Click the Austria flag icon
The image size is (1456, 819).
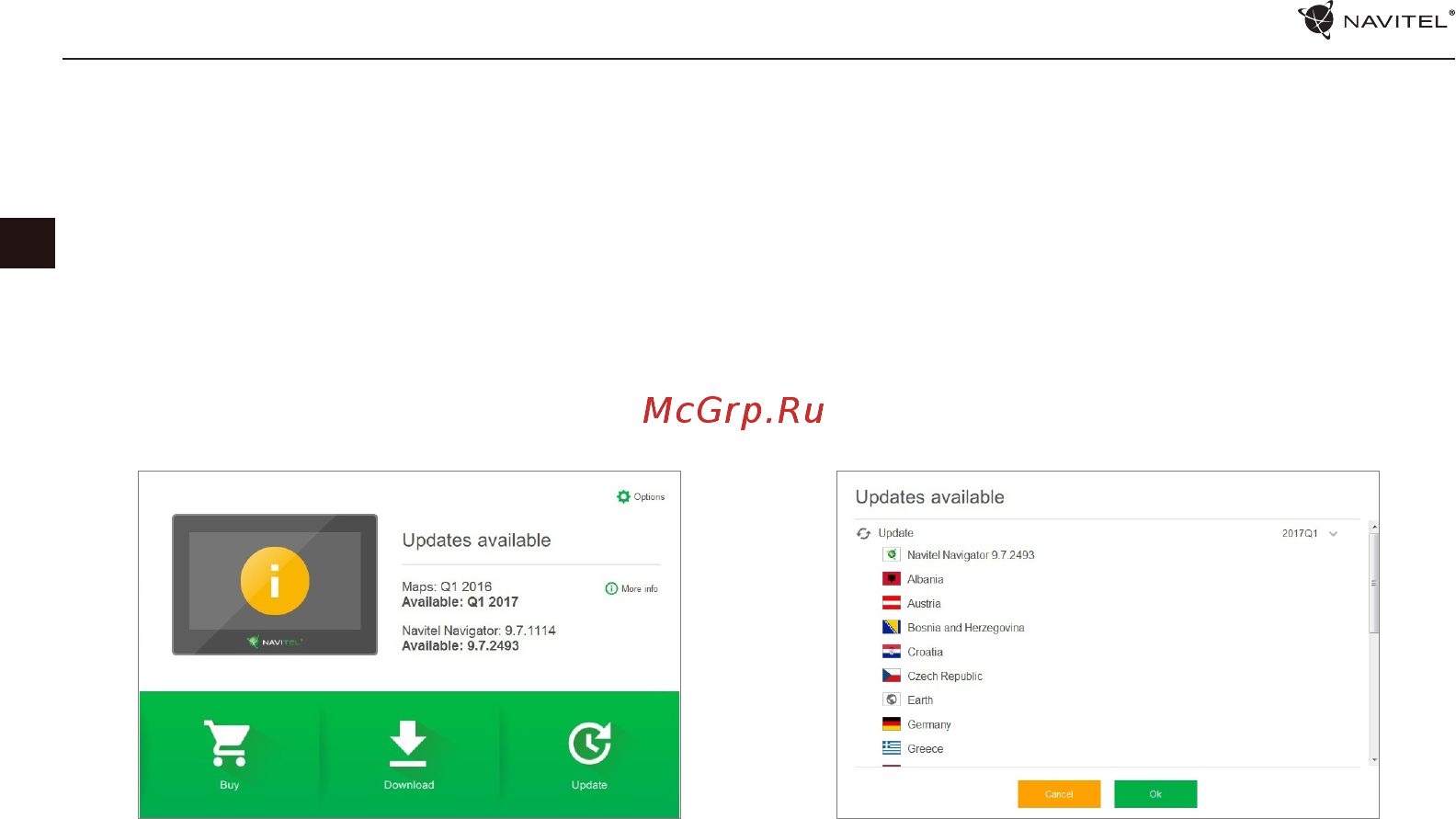(892, 603)
